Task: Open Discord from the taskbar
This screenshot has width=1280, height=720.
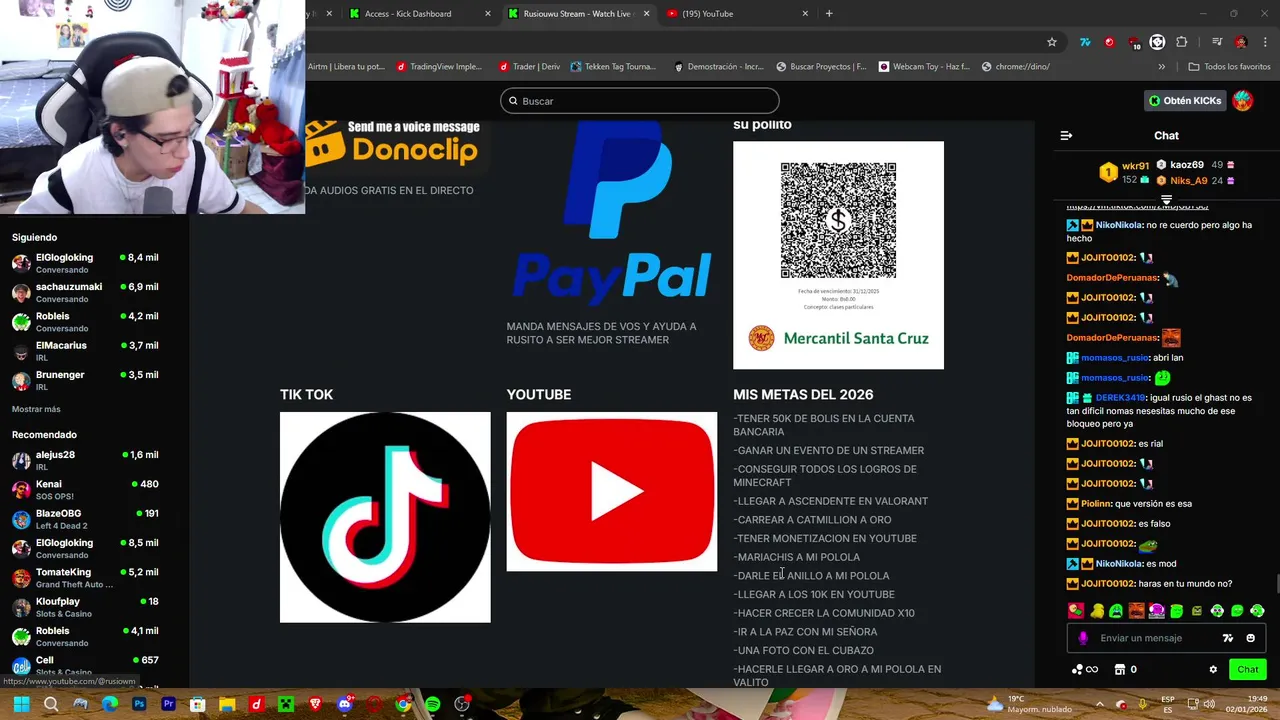Action: coord(345,704)
